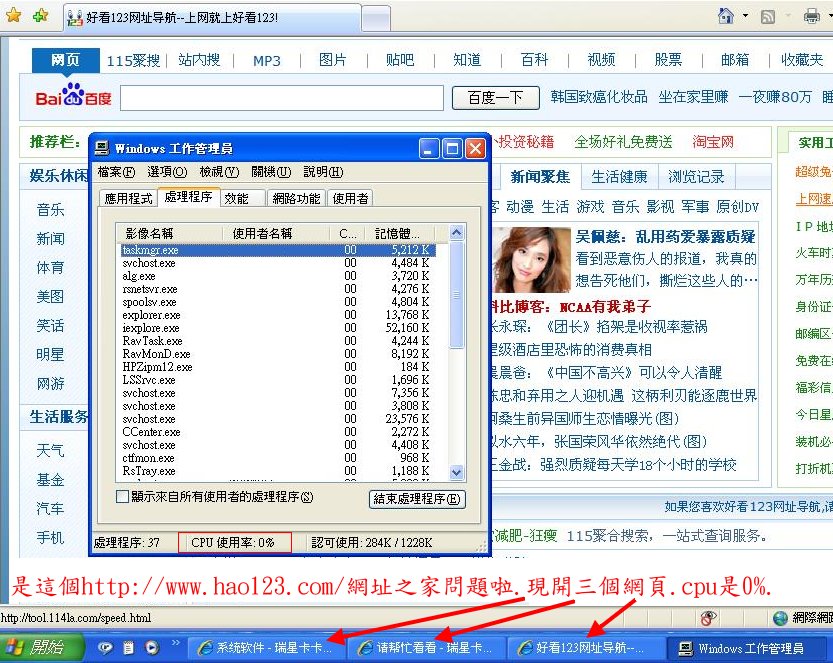Click the news photo thumbnail of woman
The width and height of the screenshot is (833, 663).
(x=531, y=260)
